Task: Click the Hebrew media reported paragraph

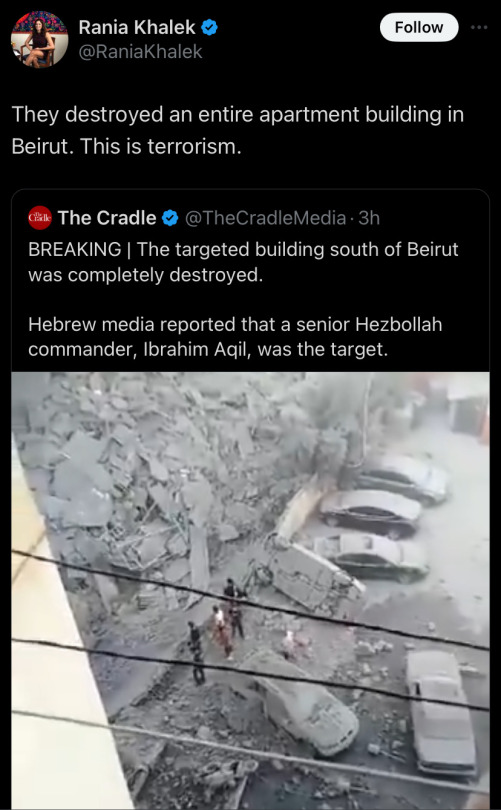Action: (x=235, y=337)
